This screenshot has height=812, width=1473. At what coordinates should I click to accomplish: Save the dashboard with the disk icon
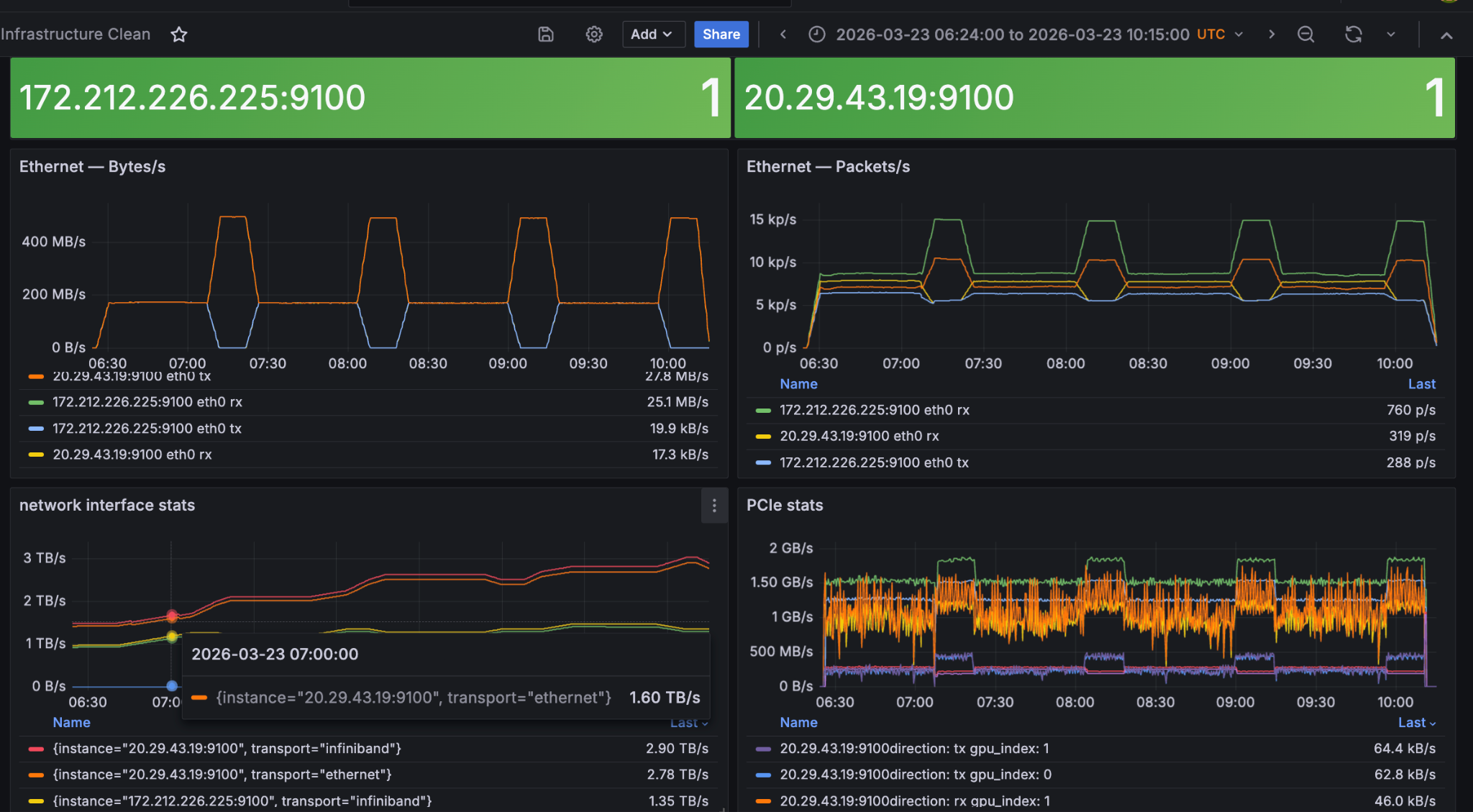tap(546, 35)
